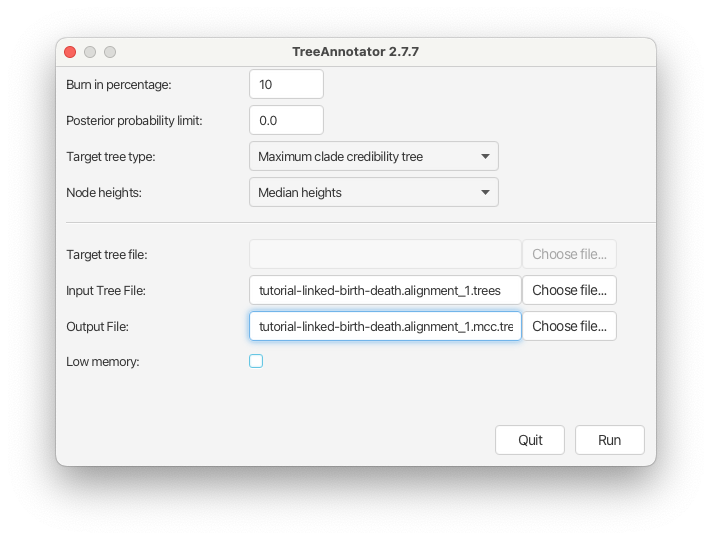Screen dimensions: 712x540
Task: Quit TreeAnnotator with the Quit button
Action: [x=530, y=440]
